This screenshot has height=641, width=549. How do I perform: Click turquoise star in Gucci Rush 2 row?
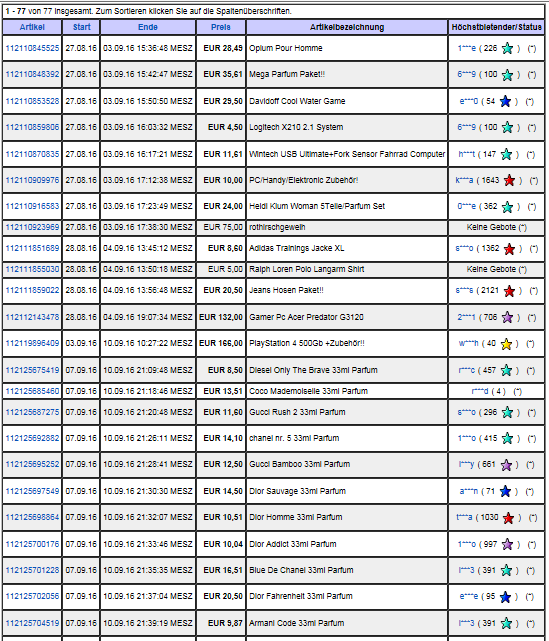point(507,412)
